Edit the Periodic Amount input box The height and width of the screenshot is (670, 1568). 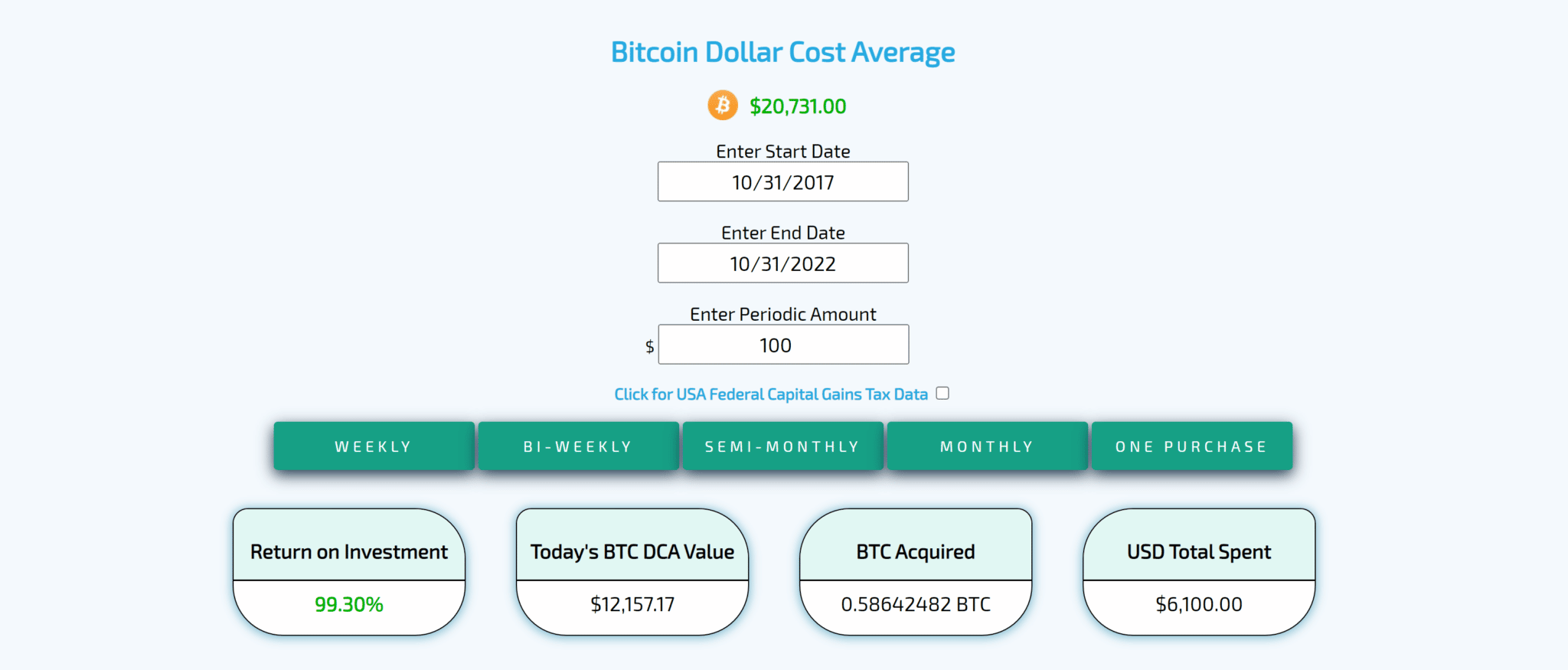click(x=782, y=345)
